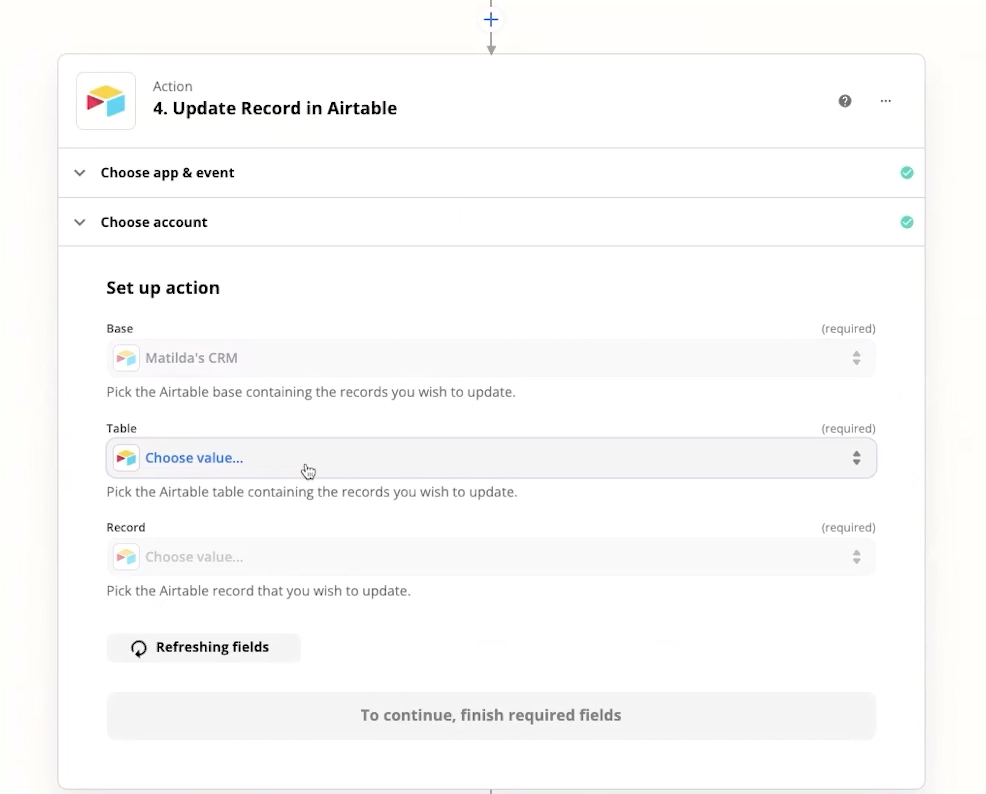Click green checkmark beside Choose app & event
Image resolution: width=986 pixels, height=794 pixels.
click(906, 172)
